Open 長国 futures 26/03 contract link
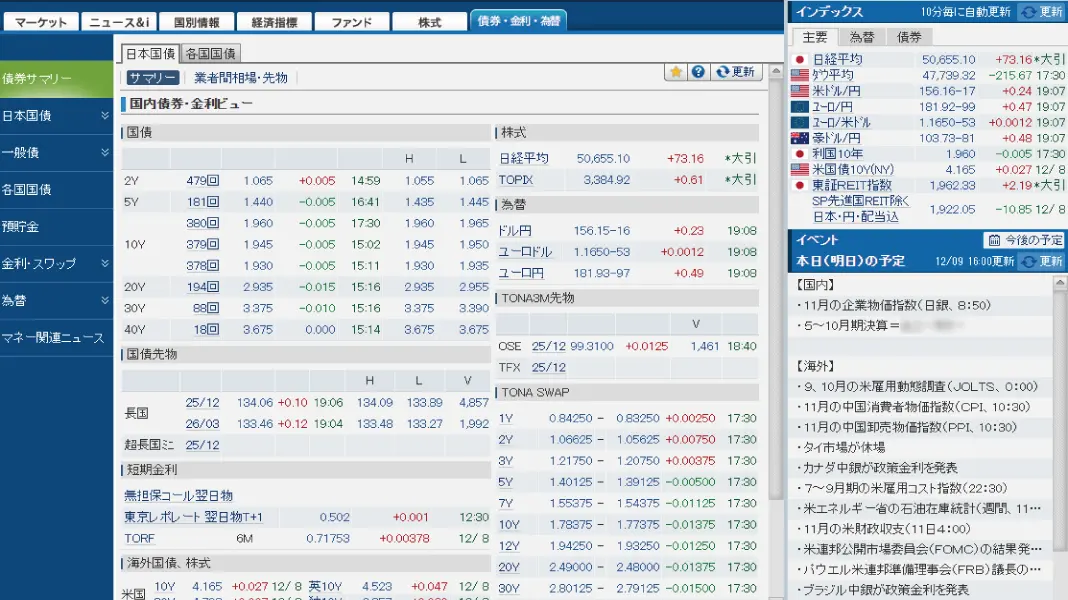1068x600 pixels. click(202, 424)
